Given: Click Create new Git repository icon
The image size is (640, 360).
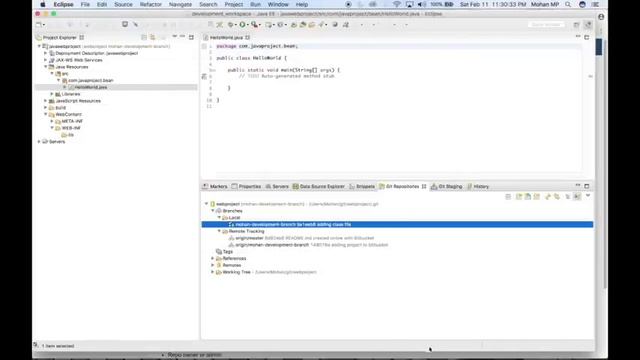Looking at the screenshot, I should [x=537, y=197].
